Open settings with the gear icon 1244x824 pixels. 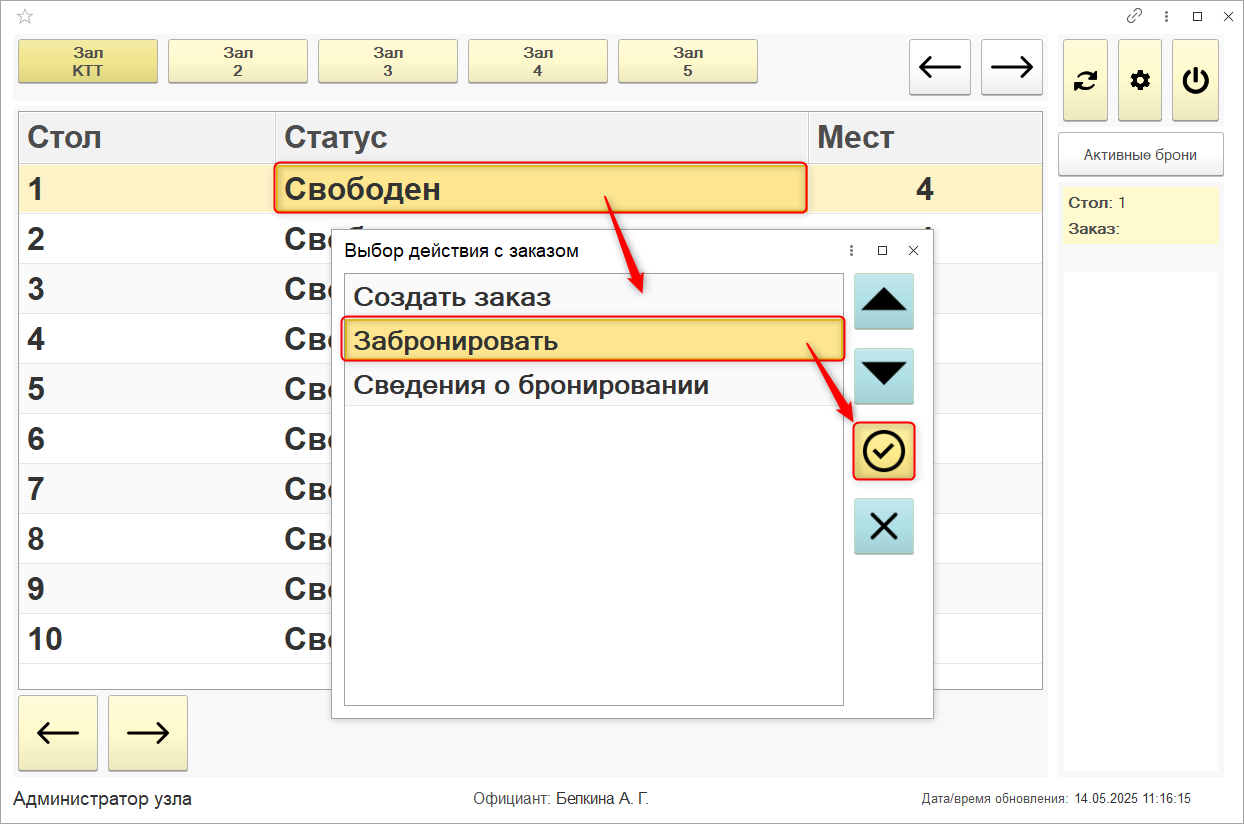[x=1140, y=81]
